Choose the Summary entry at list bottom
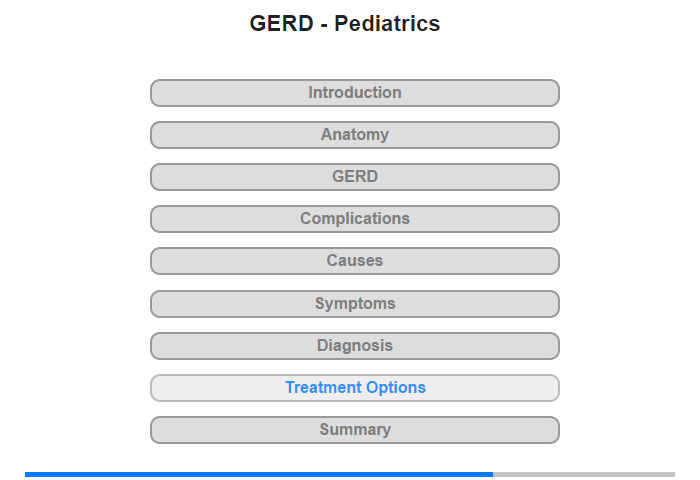This screenshot has height=480, width=700. coord(354,430)
